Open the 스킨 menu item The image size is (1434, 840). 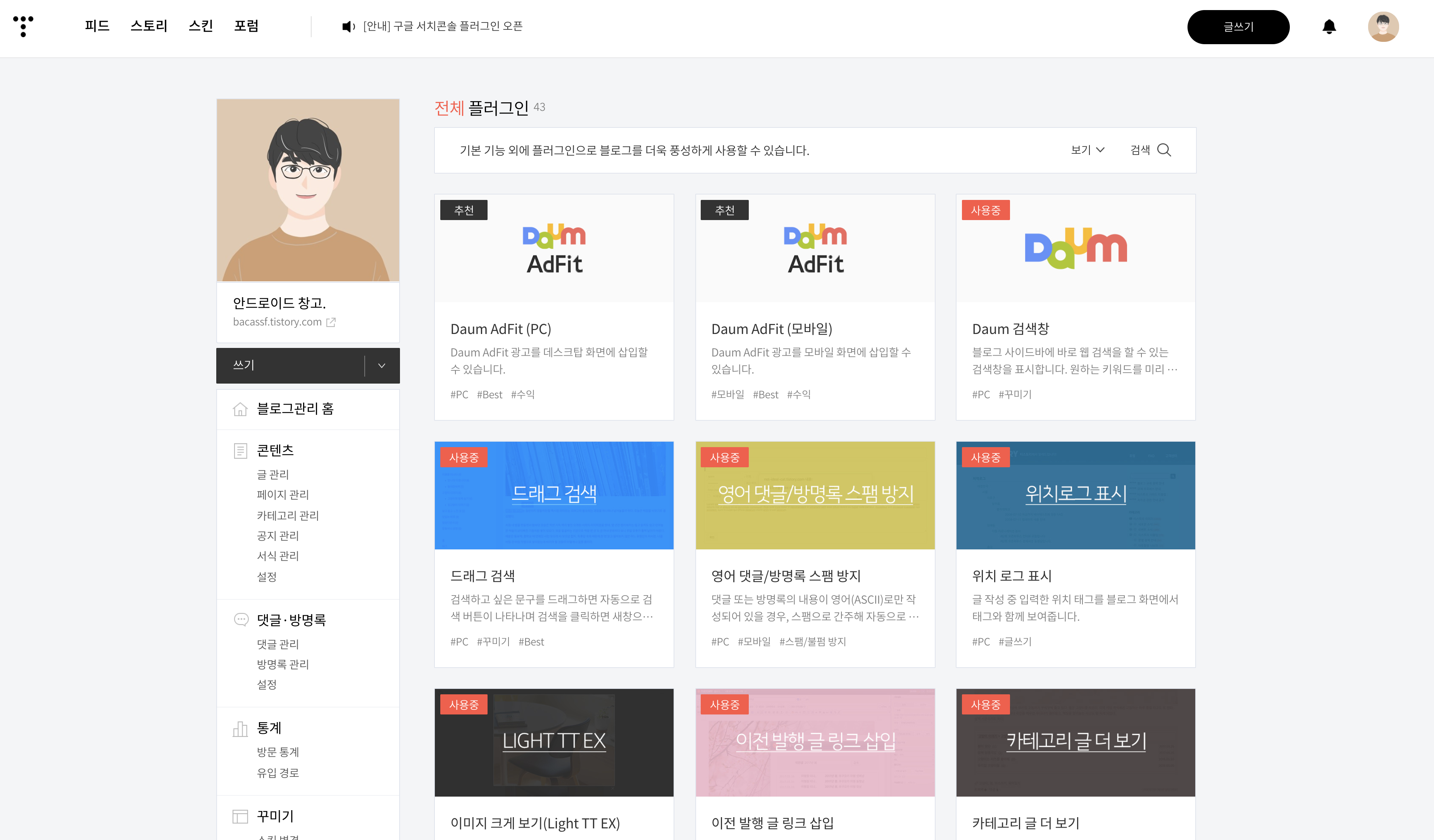tap(200, 26)
